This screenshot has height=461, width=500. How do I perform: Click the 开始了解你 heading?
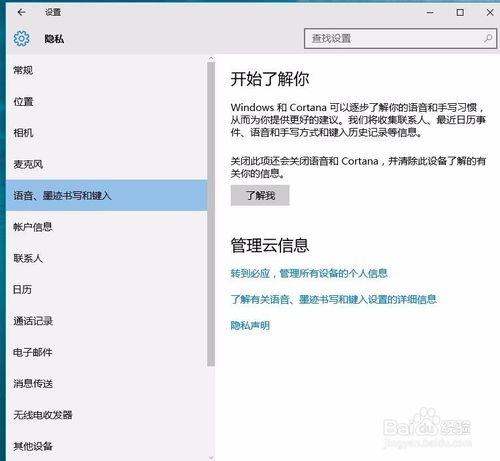click(x=270, y=79)
